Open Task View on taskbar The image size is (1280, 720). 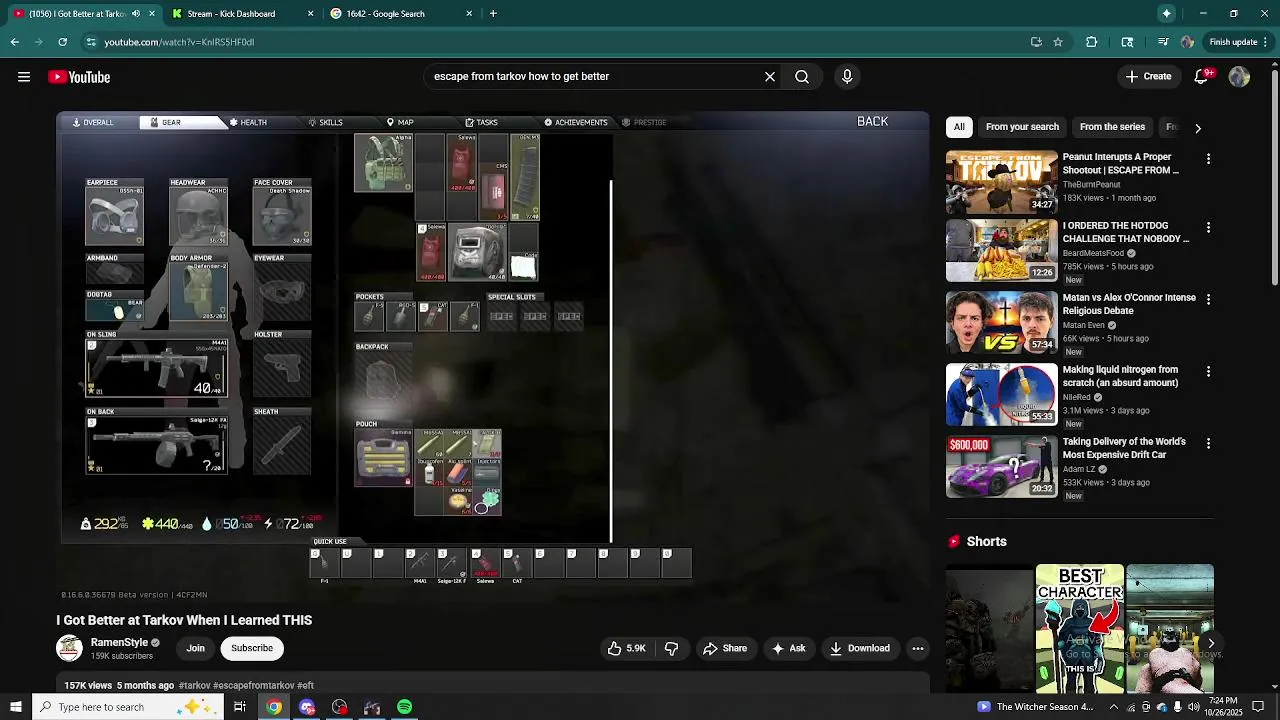(x=240, y=707)
